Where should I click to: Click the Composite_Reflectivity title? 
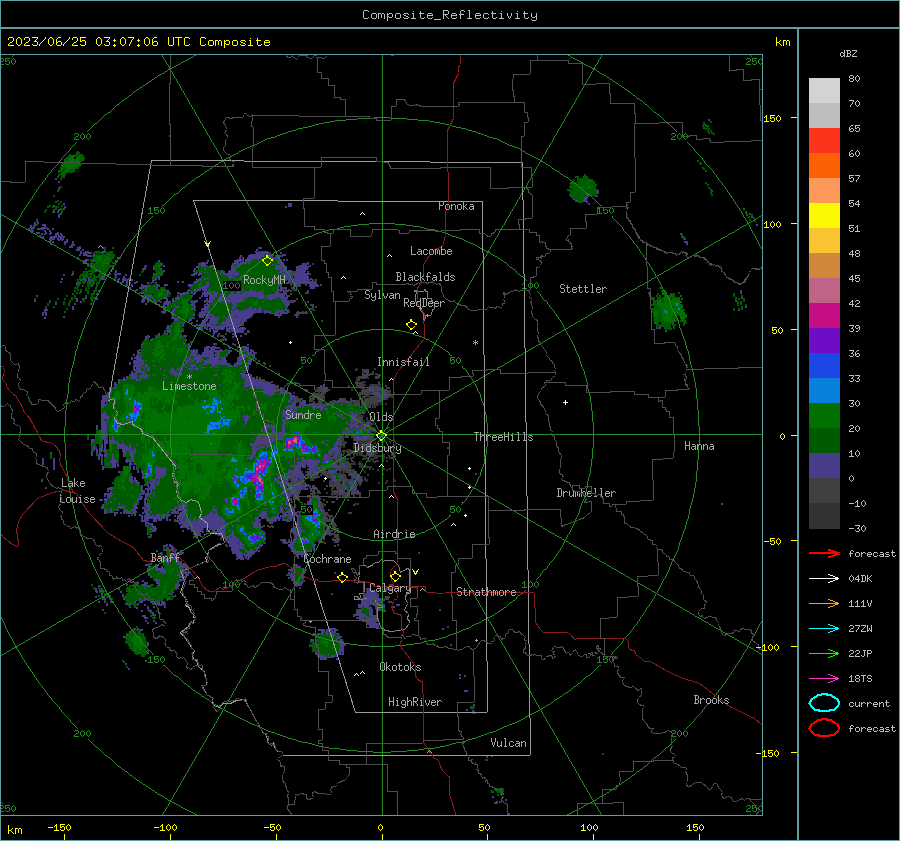click(x=450, y=15)
